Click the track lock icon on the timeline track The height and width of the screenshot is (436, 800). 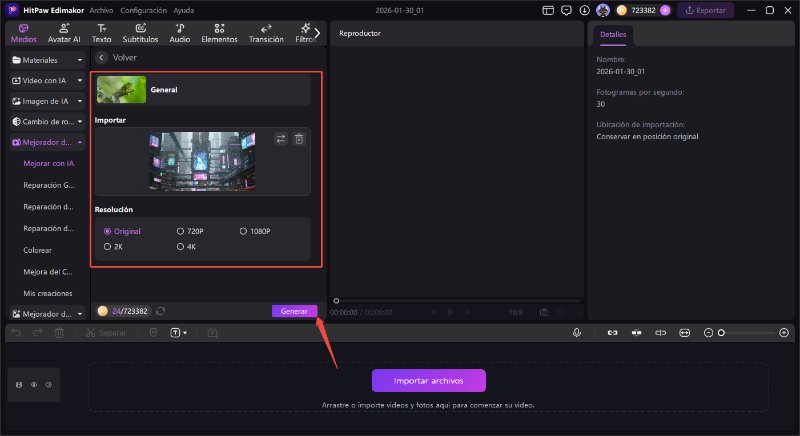(x=19, y=384)
